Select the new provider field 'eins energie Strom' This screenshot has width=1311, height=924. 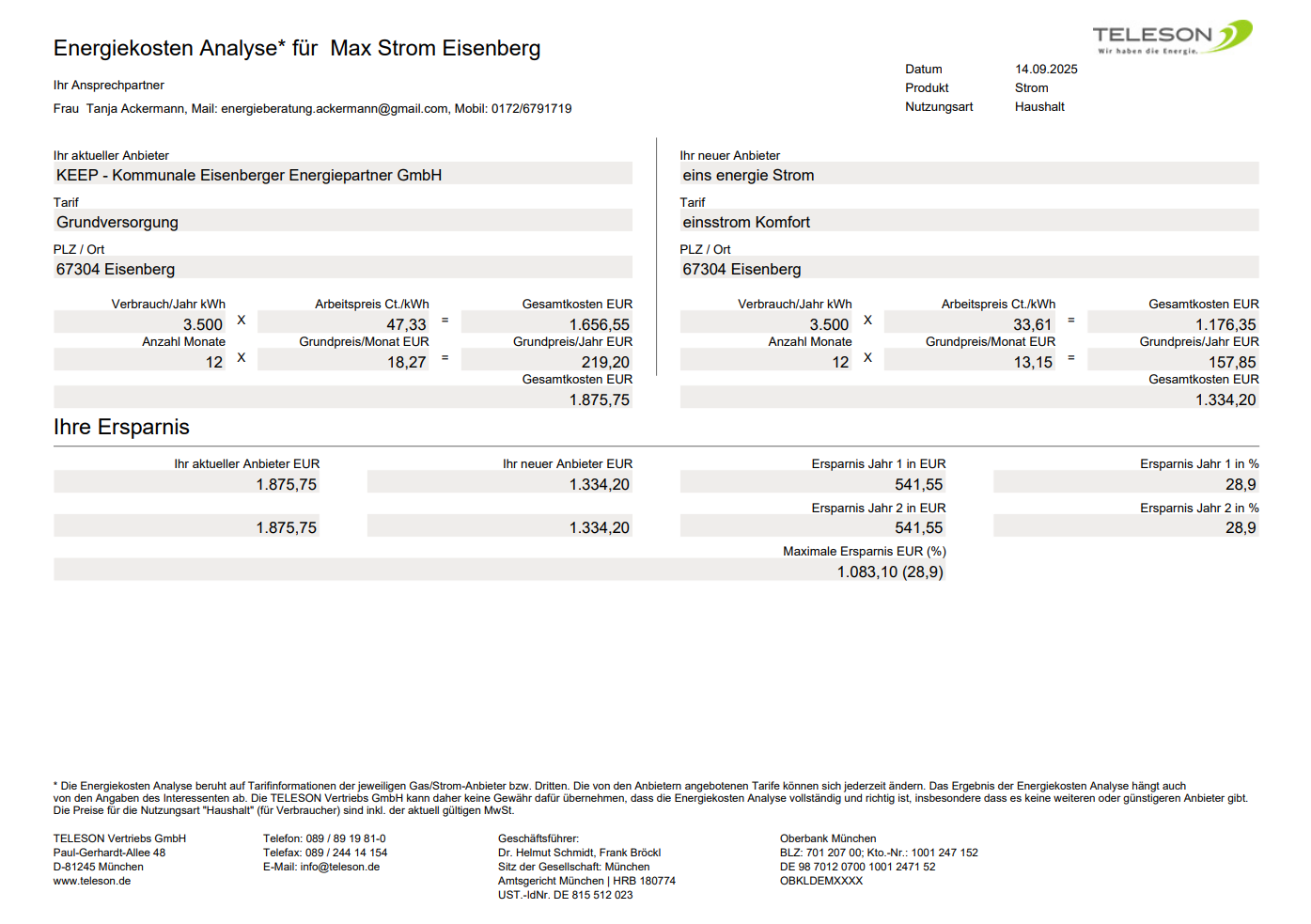click(968, 175)
